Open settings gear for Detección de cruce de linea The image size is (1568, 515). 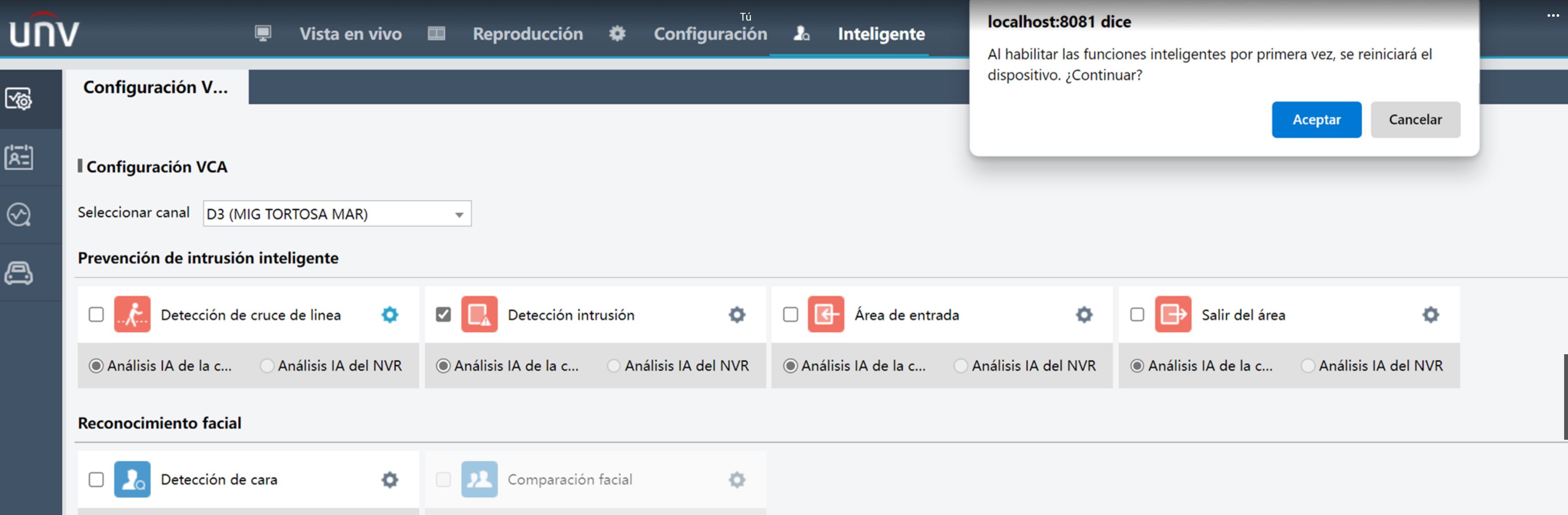390,315
